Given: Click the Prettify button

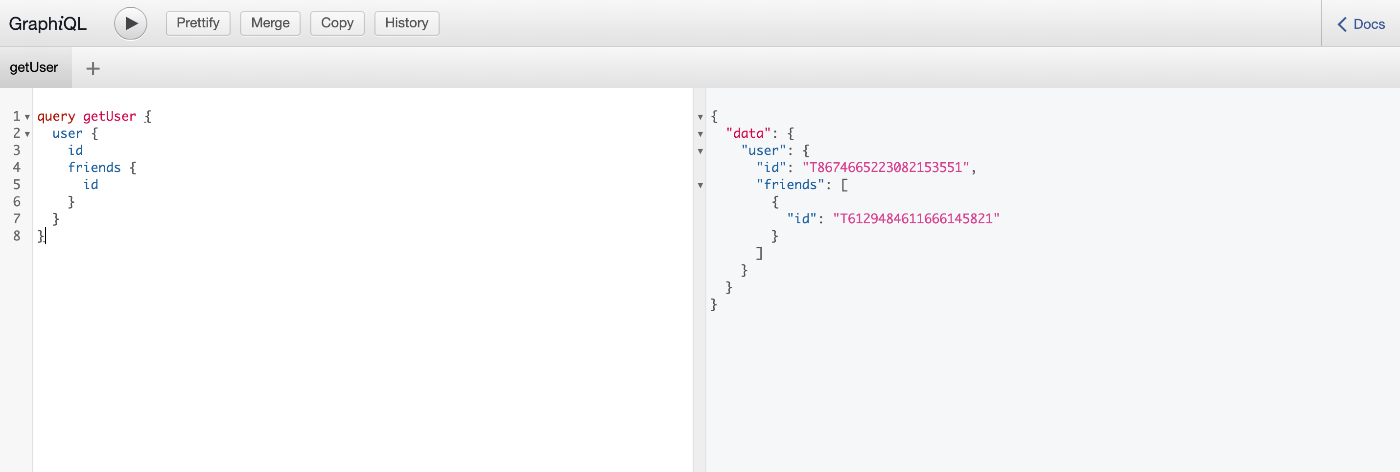Looking at the screenshot, I should point(198,23).
